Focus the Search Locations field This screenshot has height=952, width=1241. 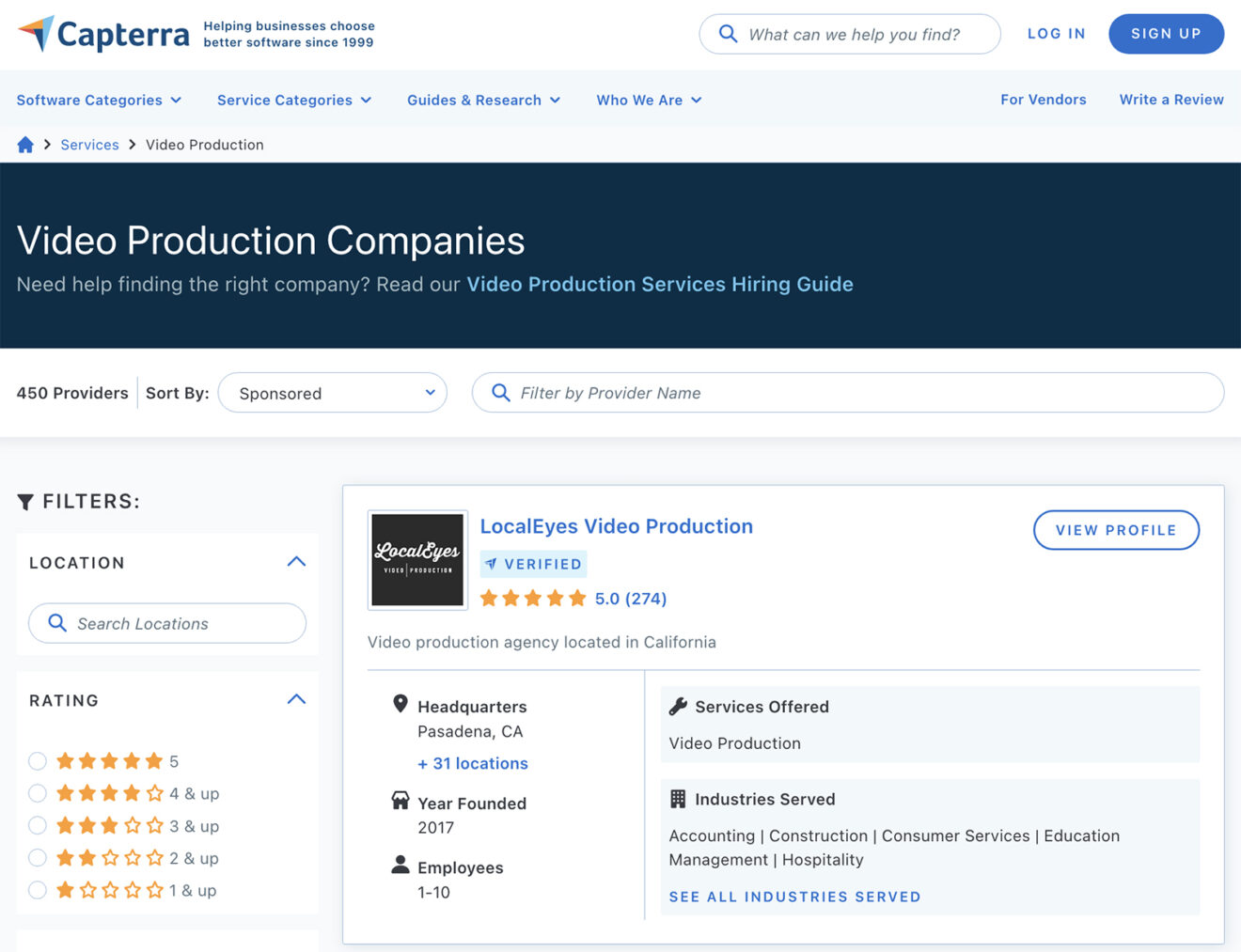[167, 623]
